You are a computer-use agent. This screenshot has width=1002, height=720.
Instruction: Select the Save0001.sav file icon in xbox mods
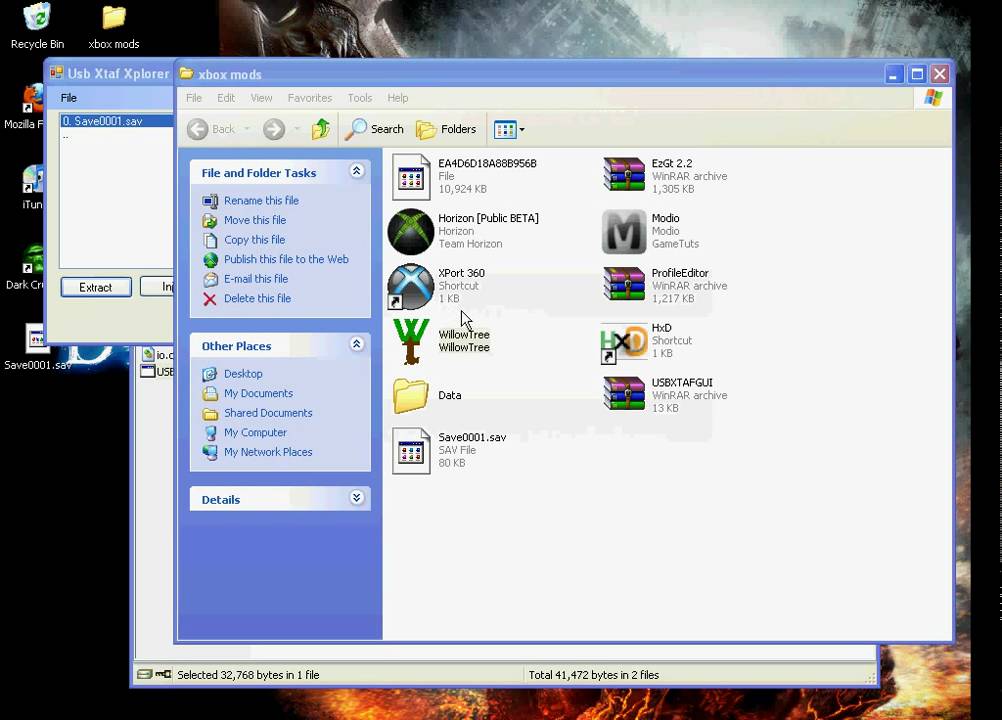[x=411, y=450]
